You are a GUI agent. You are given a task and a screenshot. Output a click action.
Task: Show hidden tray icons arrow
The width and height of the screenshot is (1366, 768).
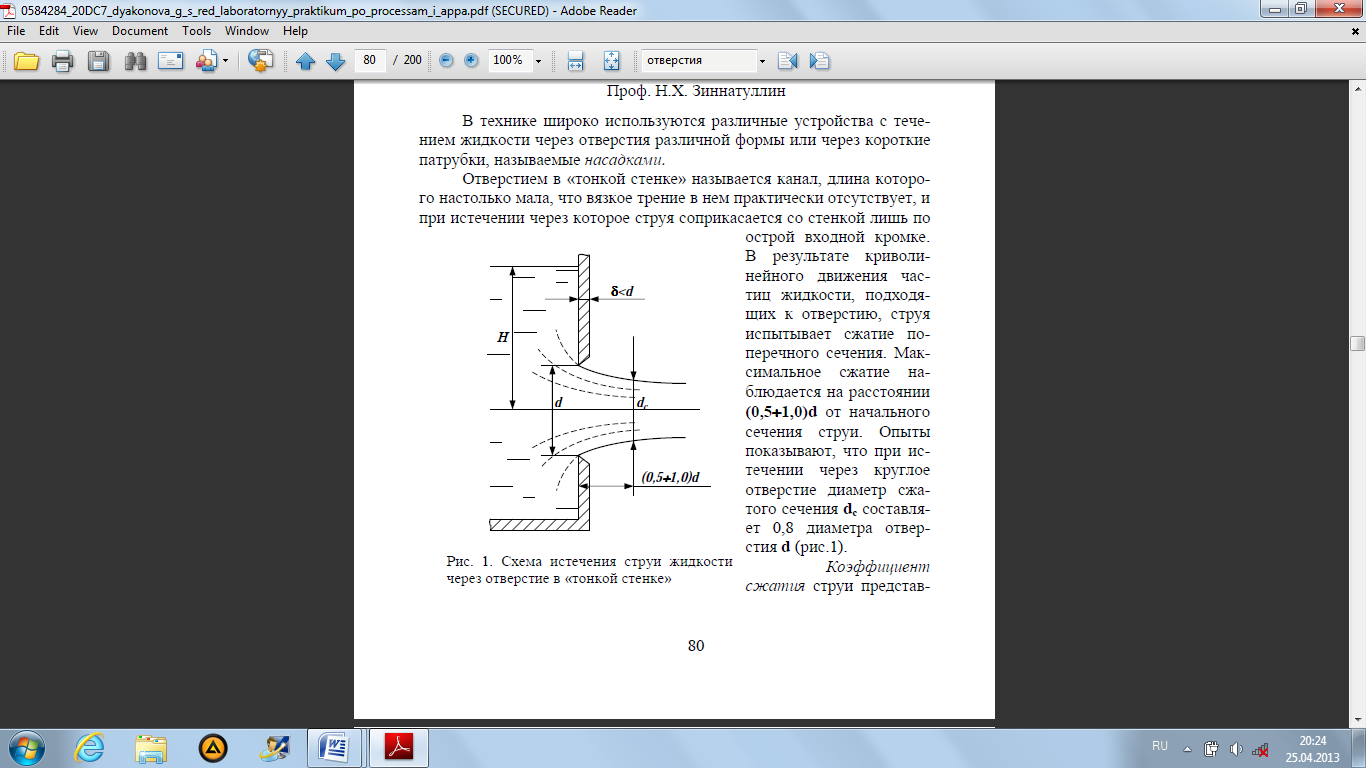coord(1187,747)
